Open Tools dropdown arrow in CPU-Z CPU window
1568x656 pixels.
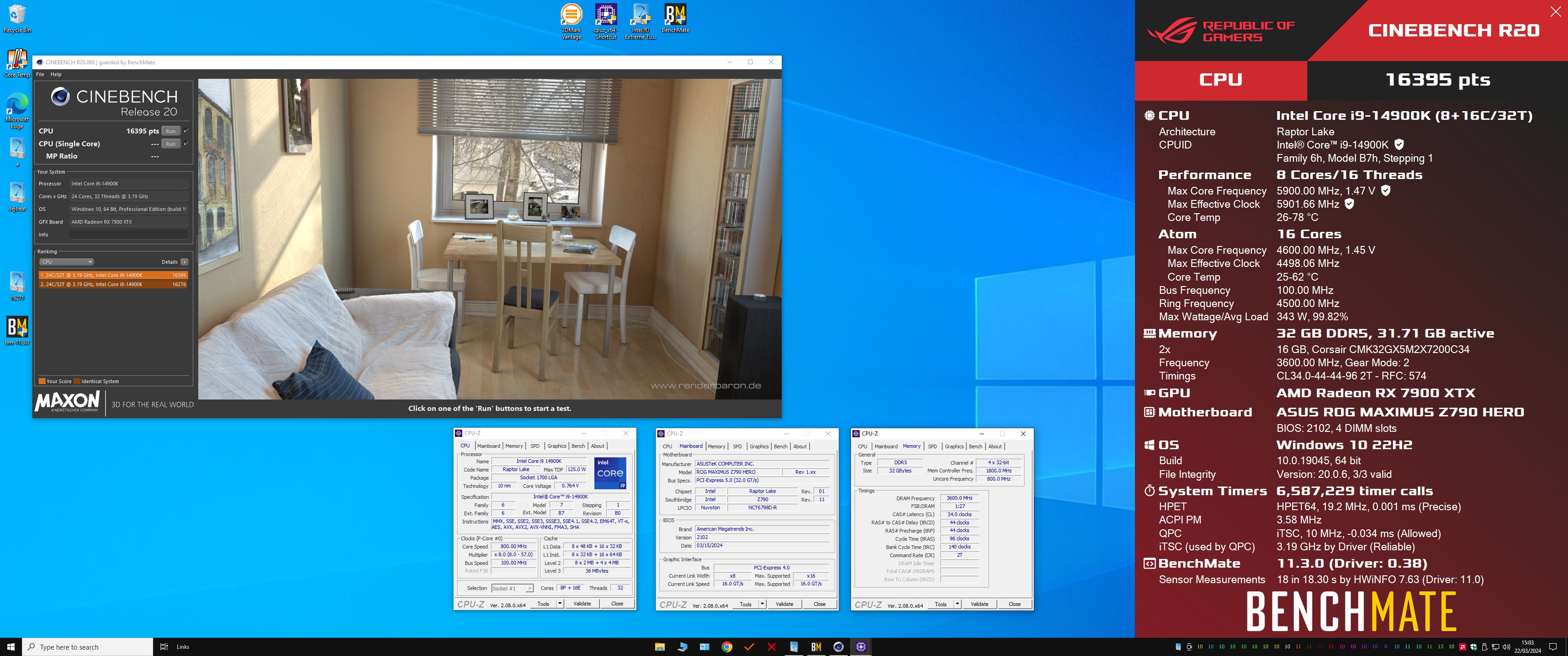point(560,604)
